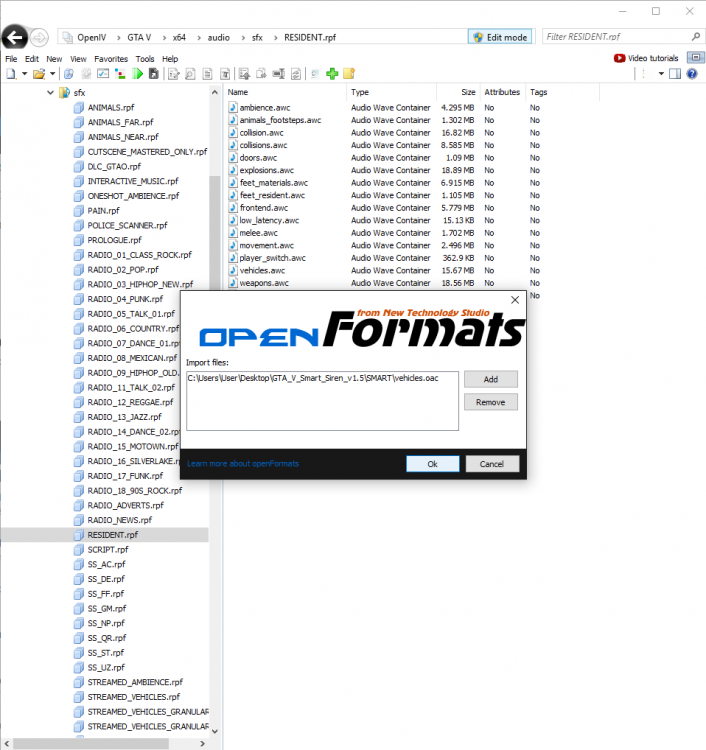Click the yellow new folder toolbar icon
Screen dimensions: 706x750
pyautogui.click(x=349, y=74)
